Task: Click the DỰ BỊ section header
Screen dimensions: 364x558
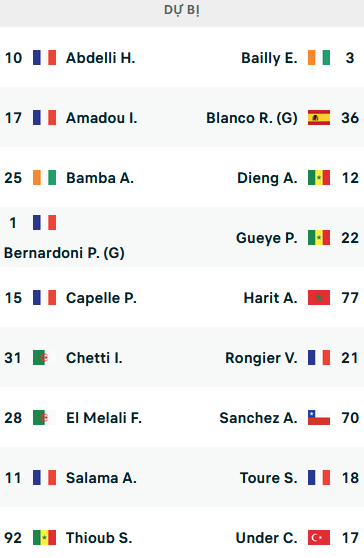Action: (182, 10)
